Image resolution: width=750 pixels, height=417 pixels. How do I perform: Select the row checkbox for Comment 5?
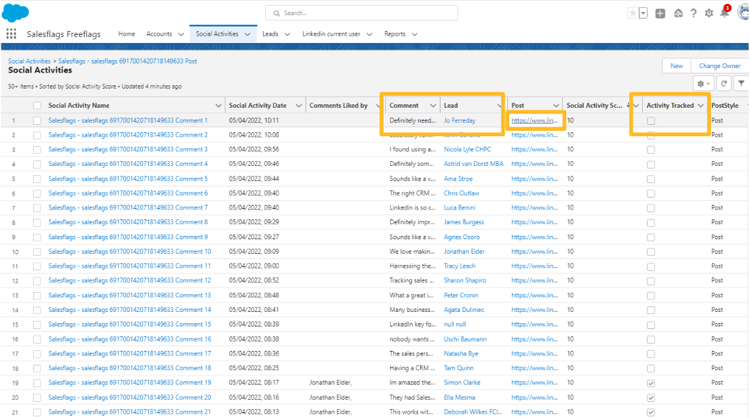click(x=37, y=179)
